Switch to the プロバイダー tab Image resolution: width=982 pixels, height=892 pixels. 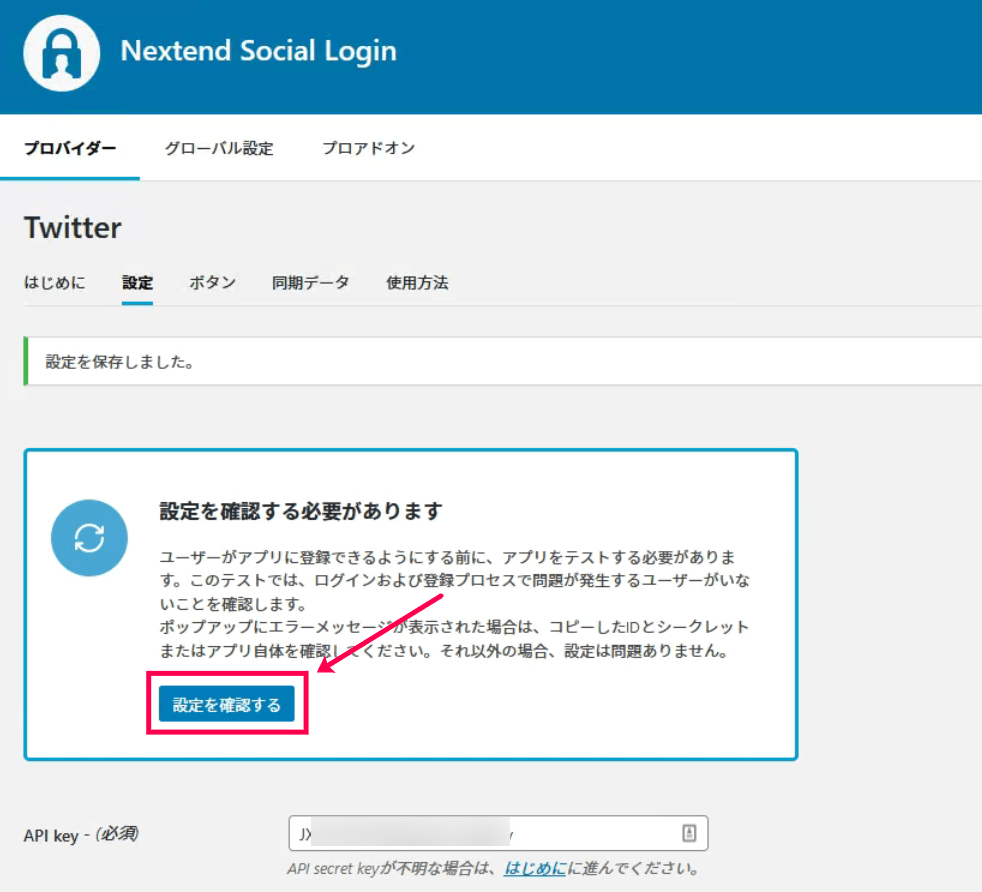coord(70,148)
